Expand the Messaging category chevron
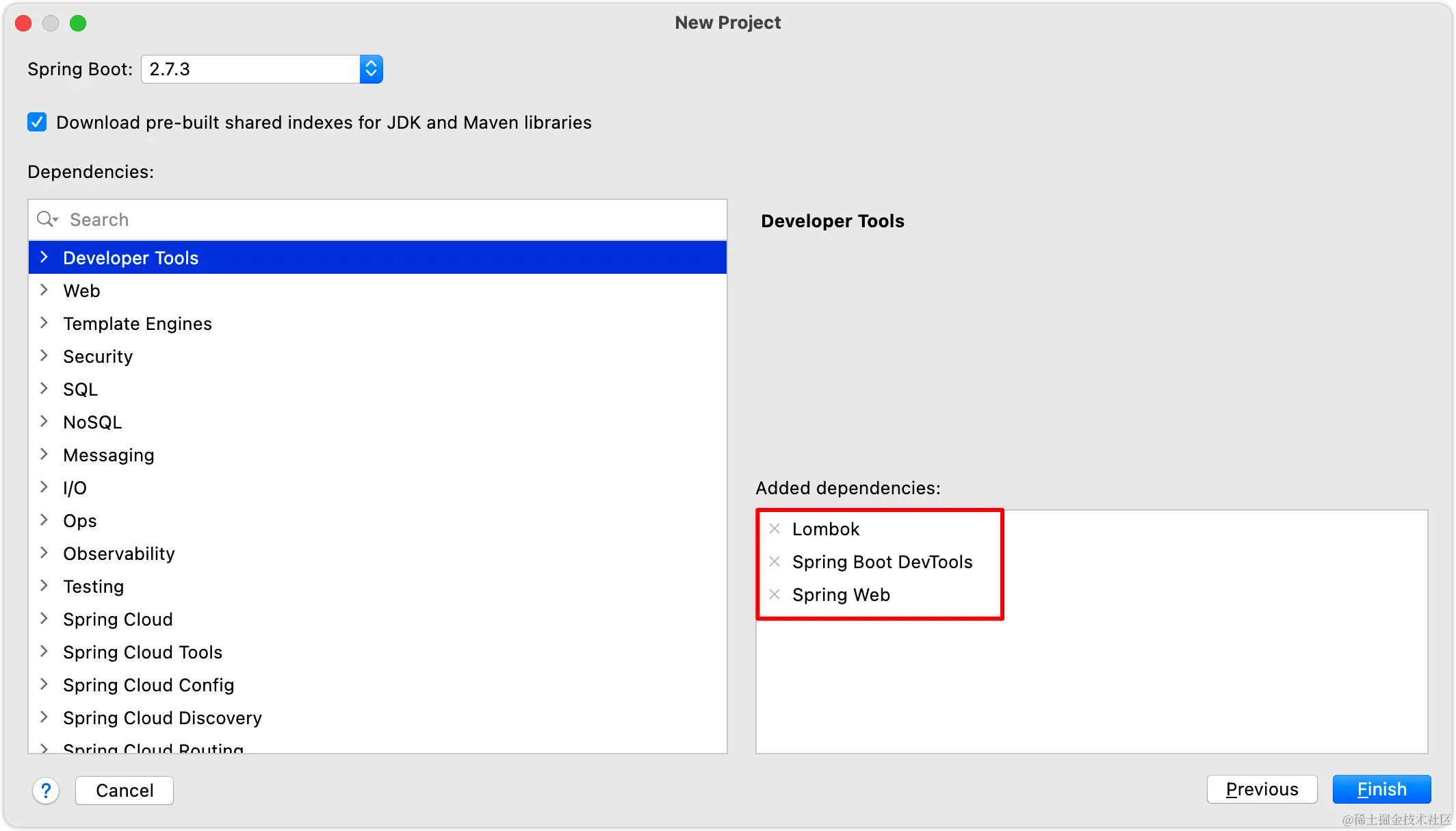The image size is (1456, 831). pos(44,455)
